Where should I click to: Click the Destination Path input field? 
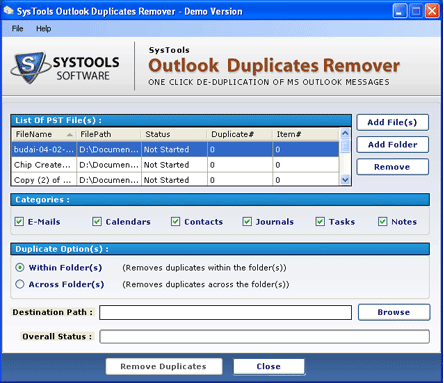click(x=225, y=312)
